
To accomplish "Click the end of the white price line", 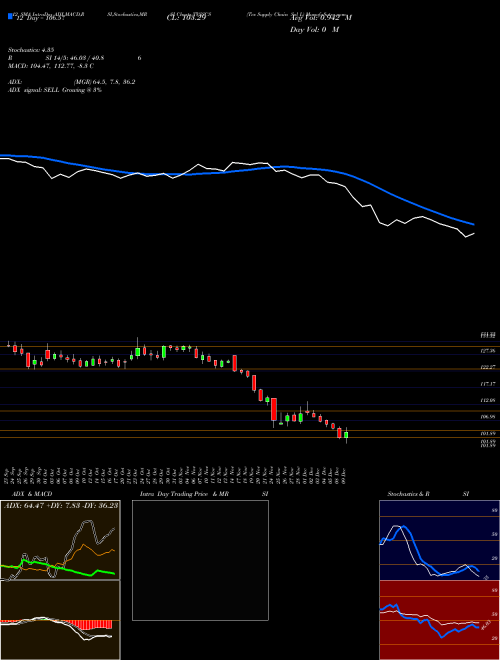I will pos(474,233).
